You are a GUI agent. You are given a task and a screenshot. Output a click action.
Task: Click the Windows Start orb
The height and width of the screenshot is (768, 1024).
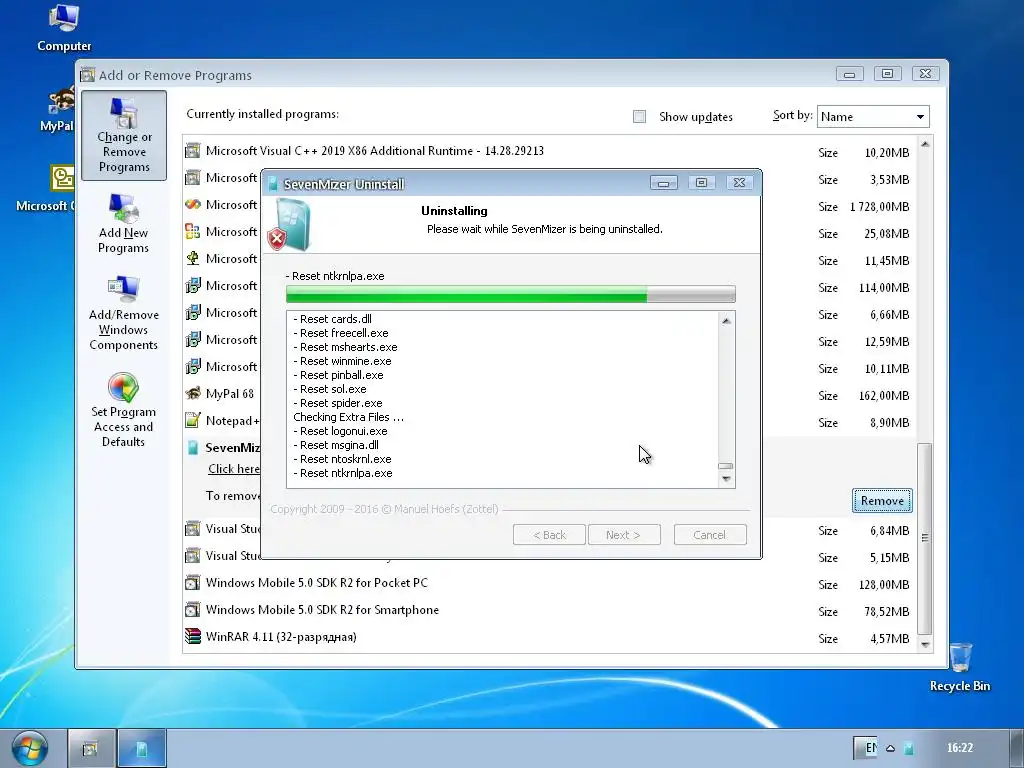click(x=29, y=748)
